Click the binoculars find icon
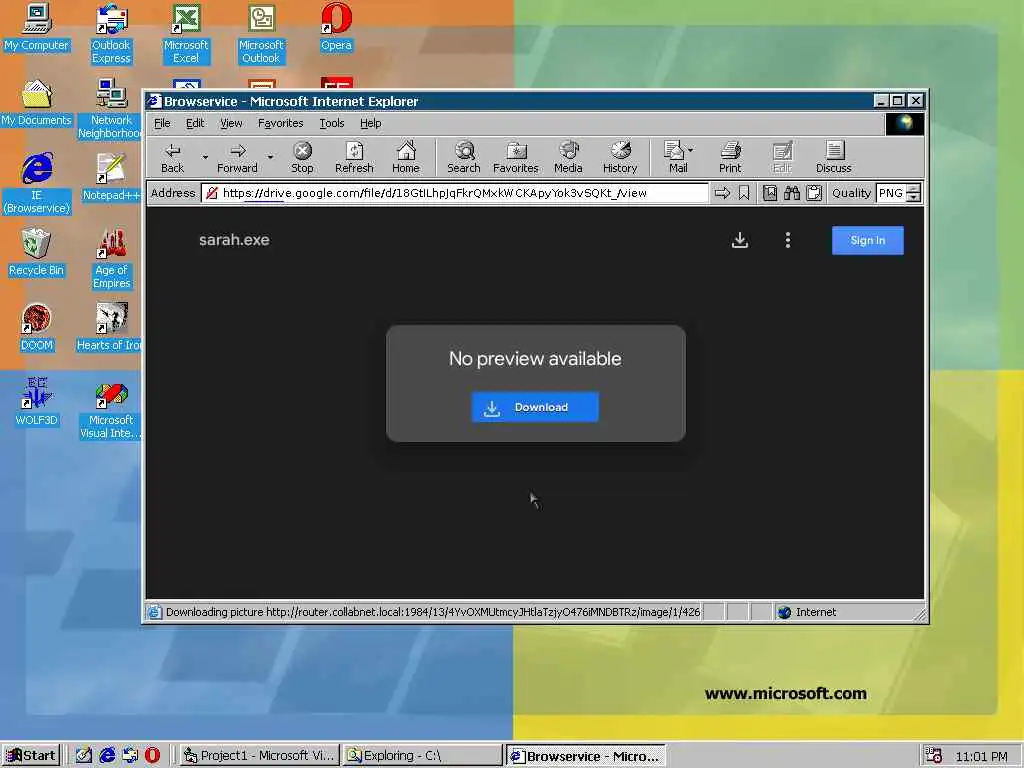 [792, 193]
